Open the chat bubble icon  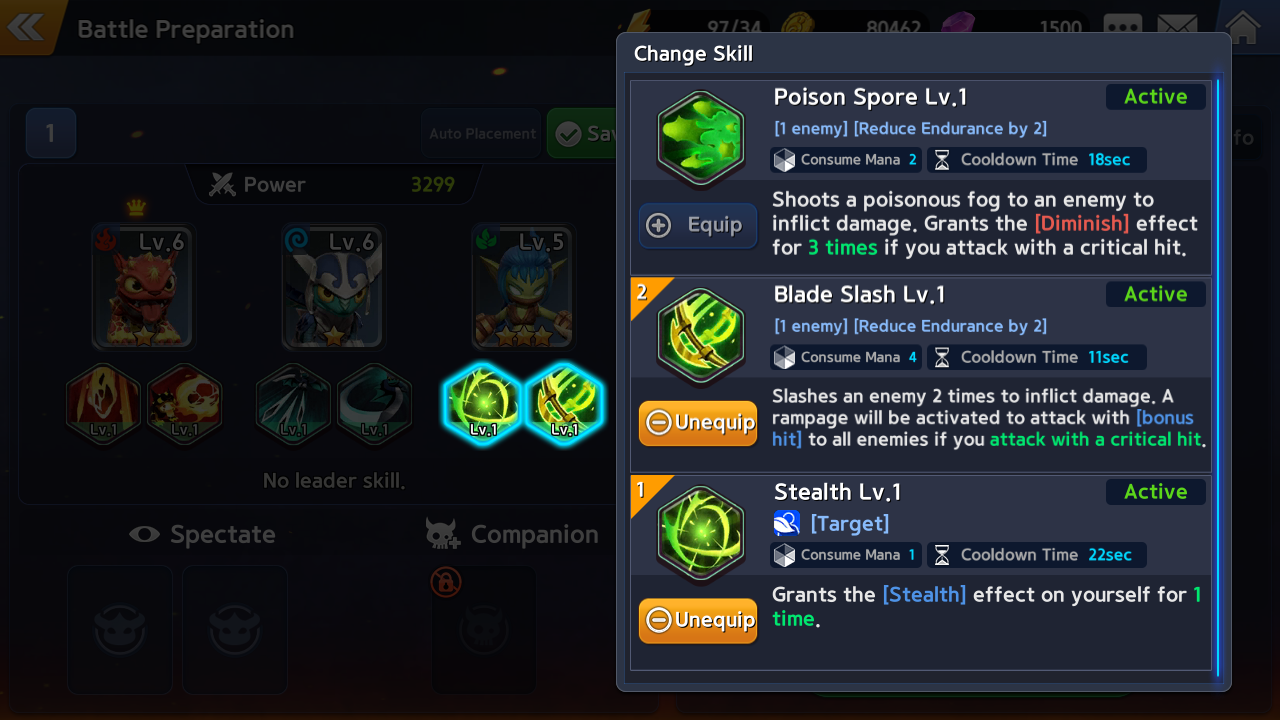tap(1123, 27)
